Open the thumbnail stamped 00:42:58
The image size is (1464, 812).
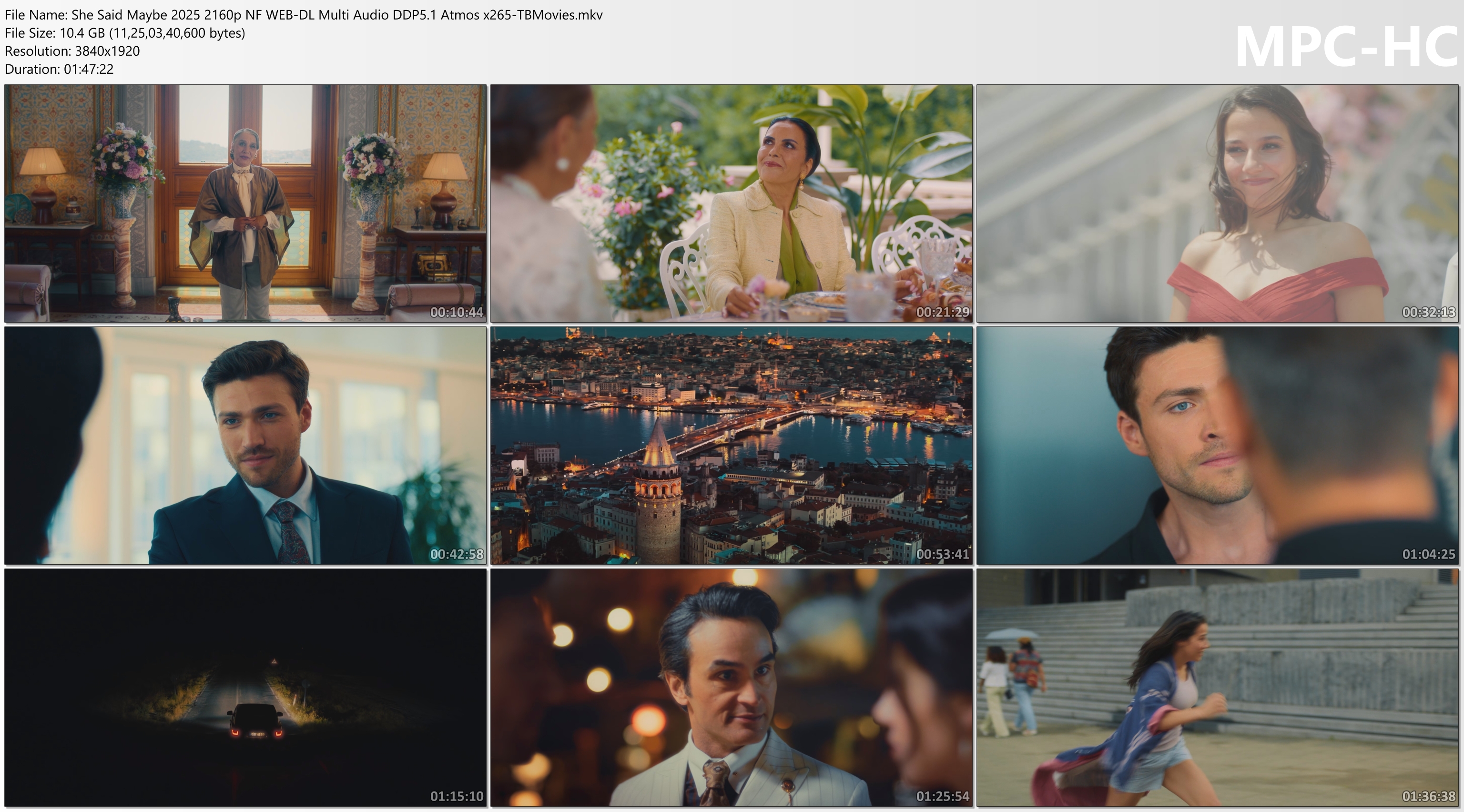[245, 446]
